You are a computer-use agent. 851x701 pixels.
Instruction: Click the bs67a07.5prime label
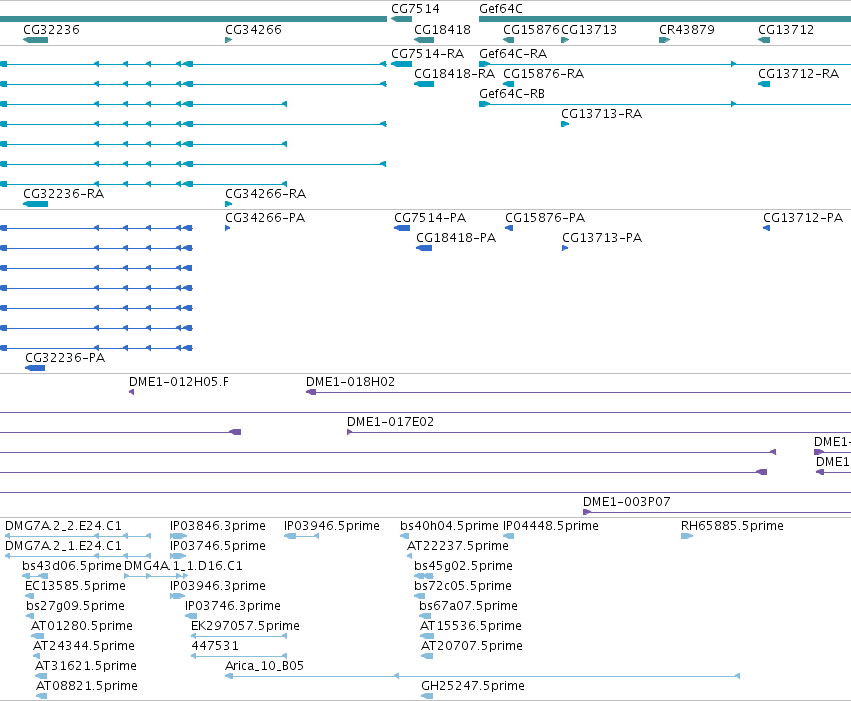click(468, 606)
